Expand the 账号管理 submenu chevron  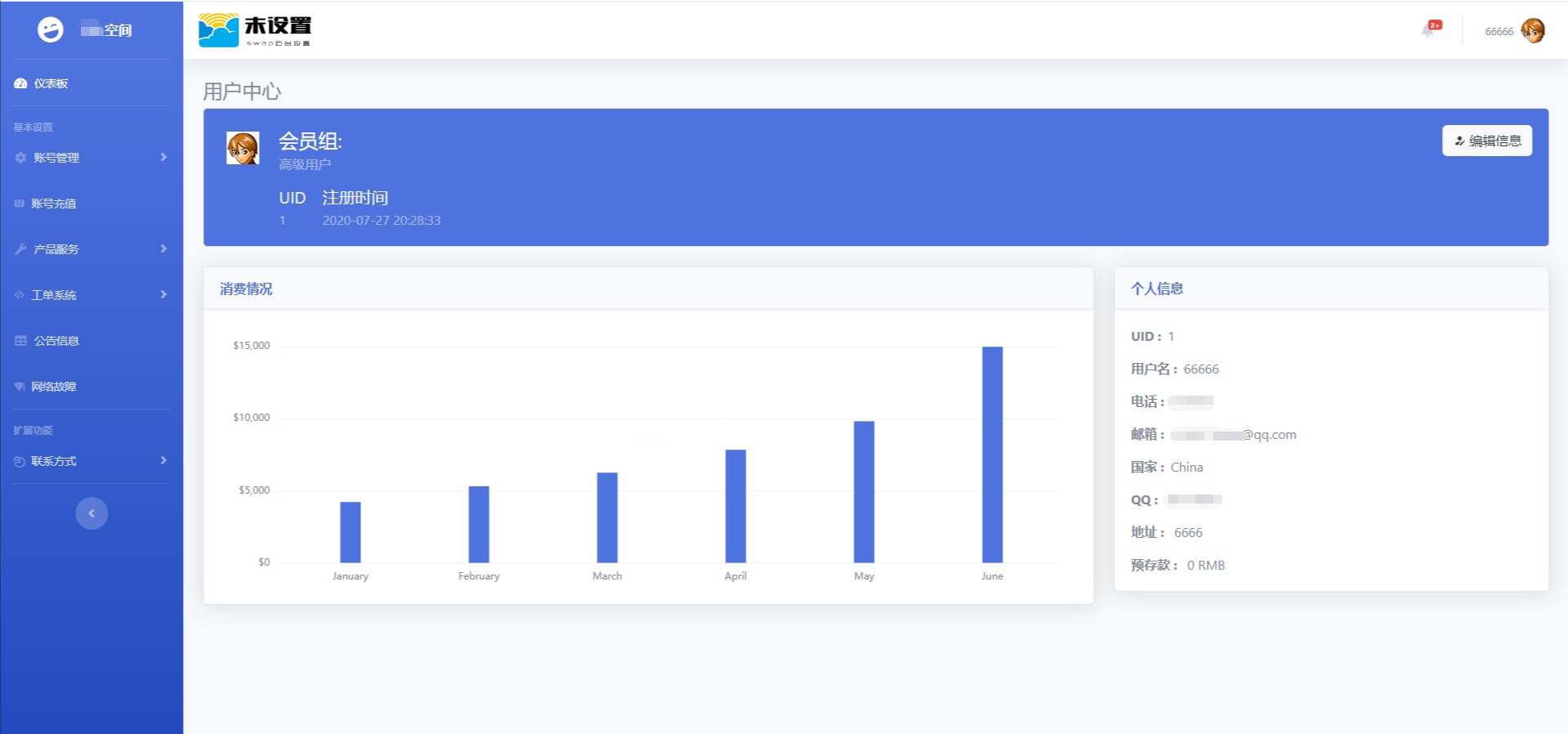163,157
